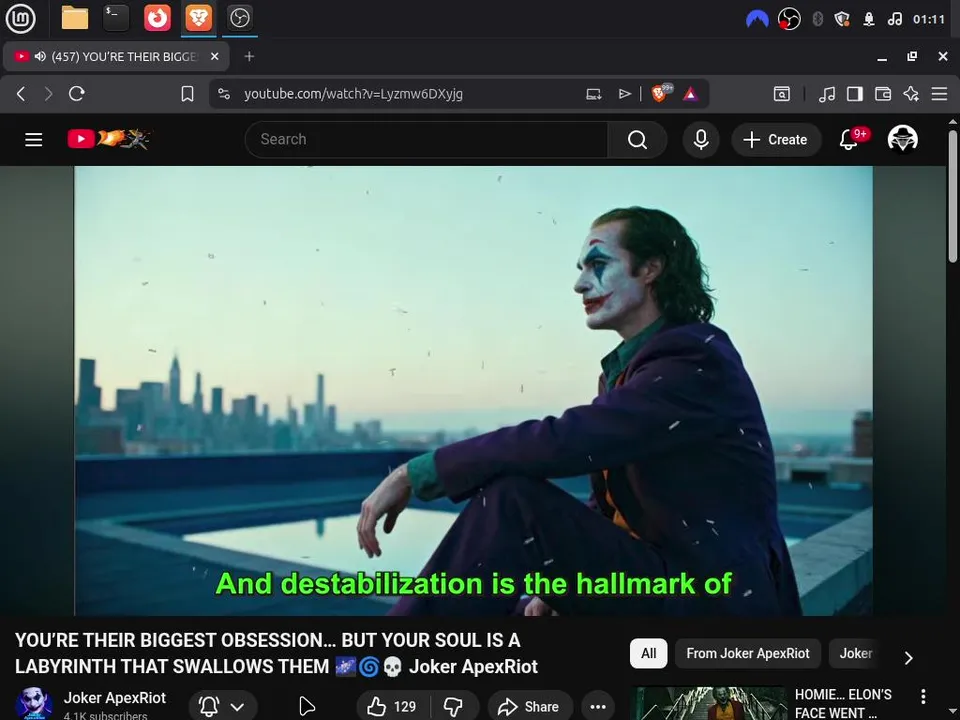Screen dimensions: 960x720
Task: Bookmark this page
Action: click(187, 94)
